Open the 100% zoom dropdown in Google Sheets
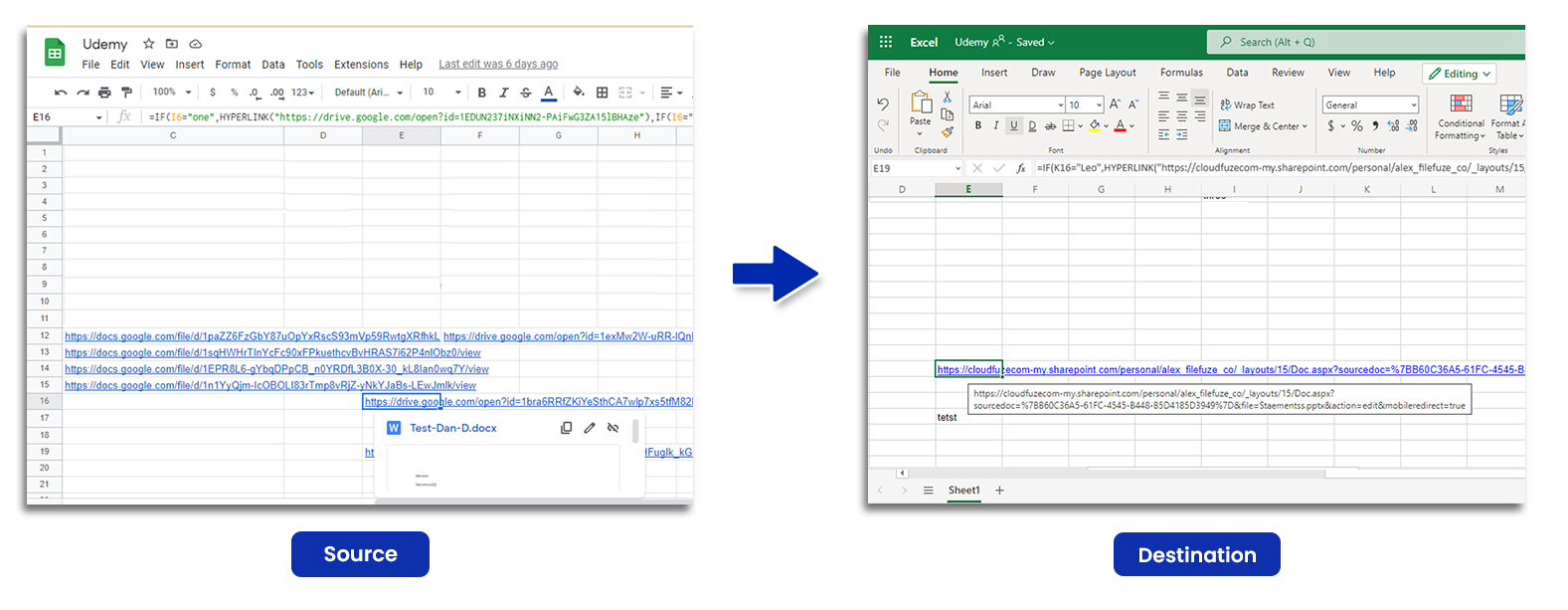 click(172, 93)
